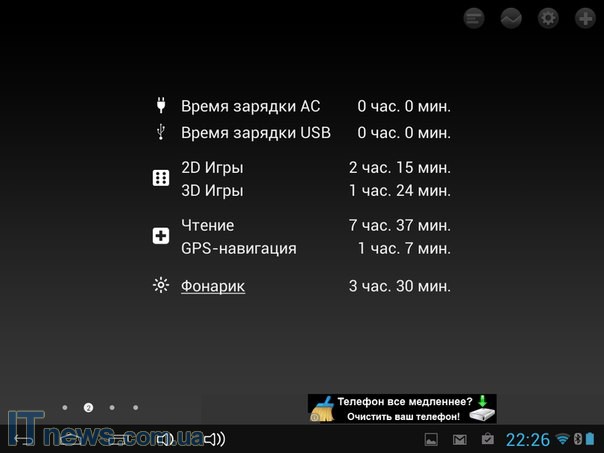Tap the AC charging plug icon
This screenshot has height=453, width=604.
[x=160, y=105]
